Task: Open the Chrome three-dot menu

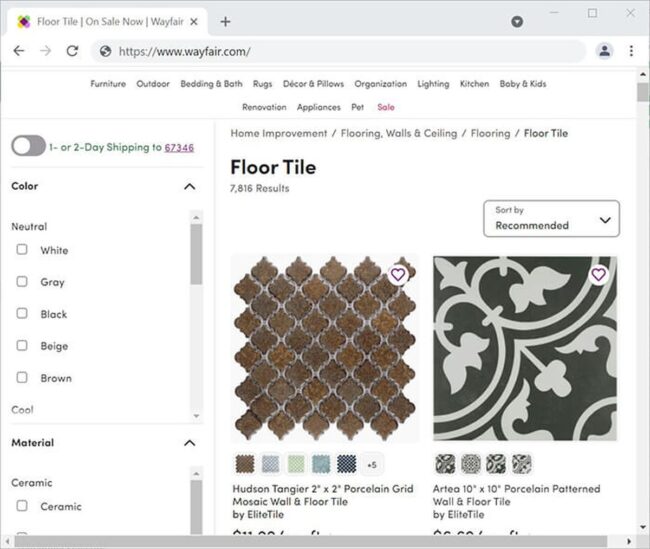Action: (631, 51)
